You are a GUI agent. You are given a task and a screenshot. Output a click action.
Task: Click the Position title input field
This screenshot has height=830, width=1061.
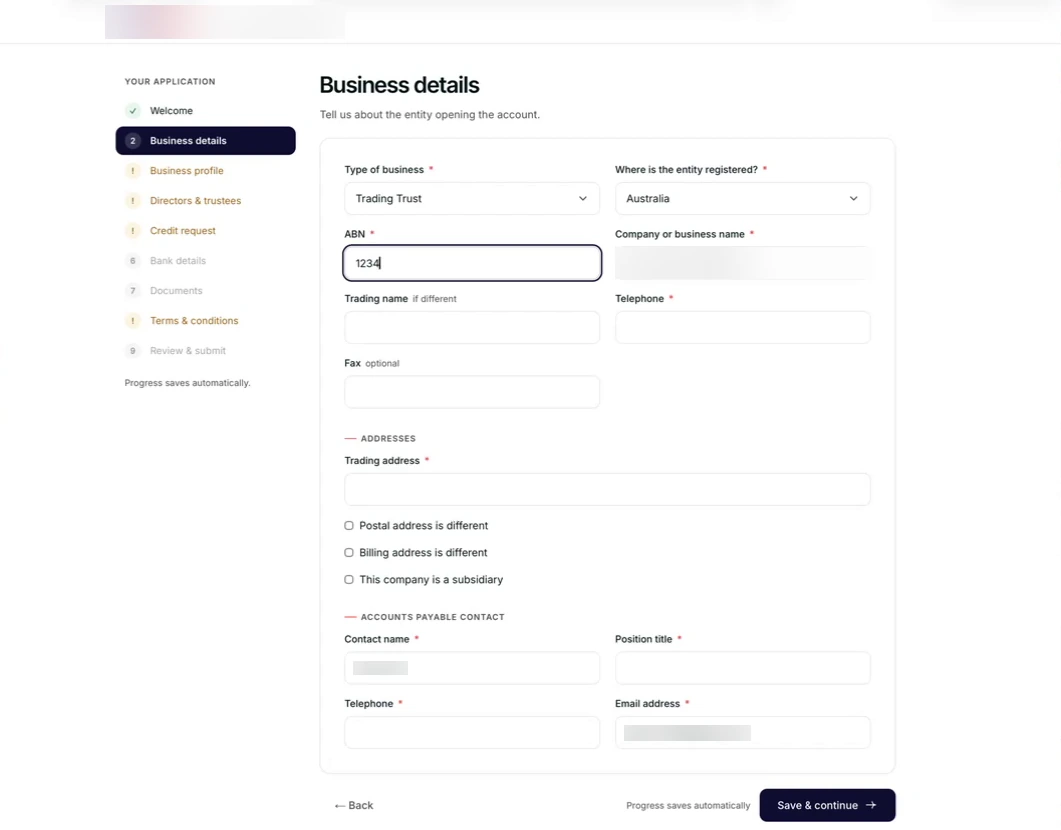742,668
